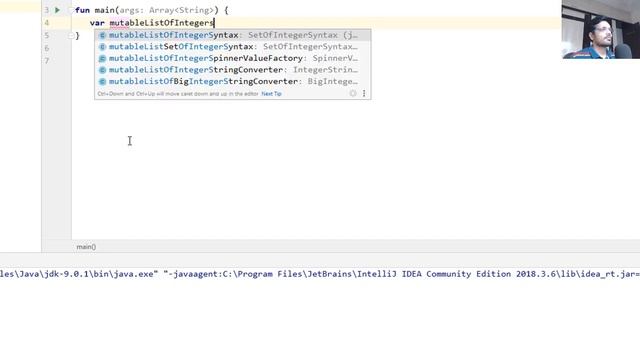
Task: Open the Next Tip link
Action: pos(271,94)
